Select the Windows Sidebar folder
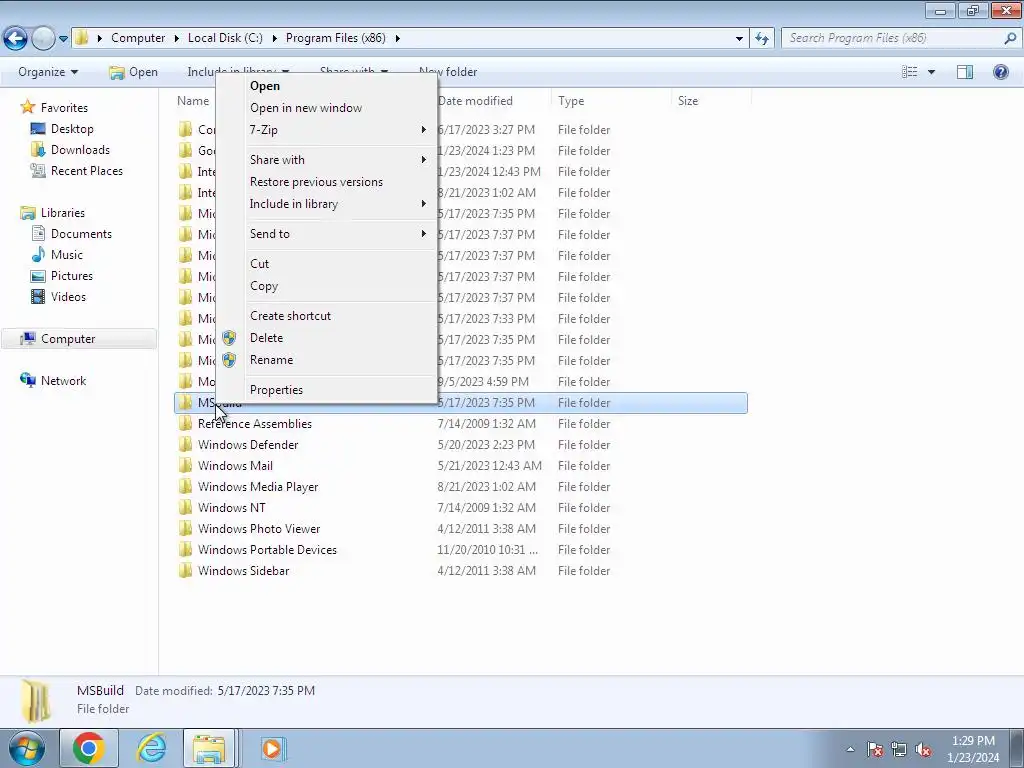1024x768 pixels. point(244,571)
